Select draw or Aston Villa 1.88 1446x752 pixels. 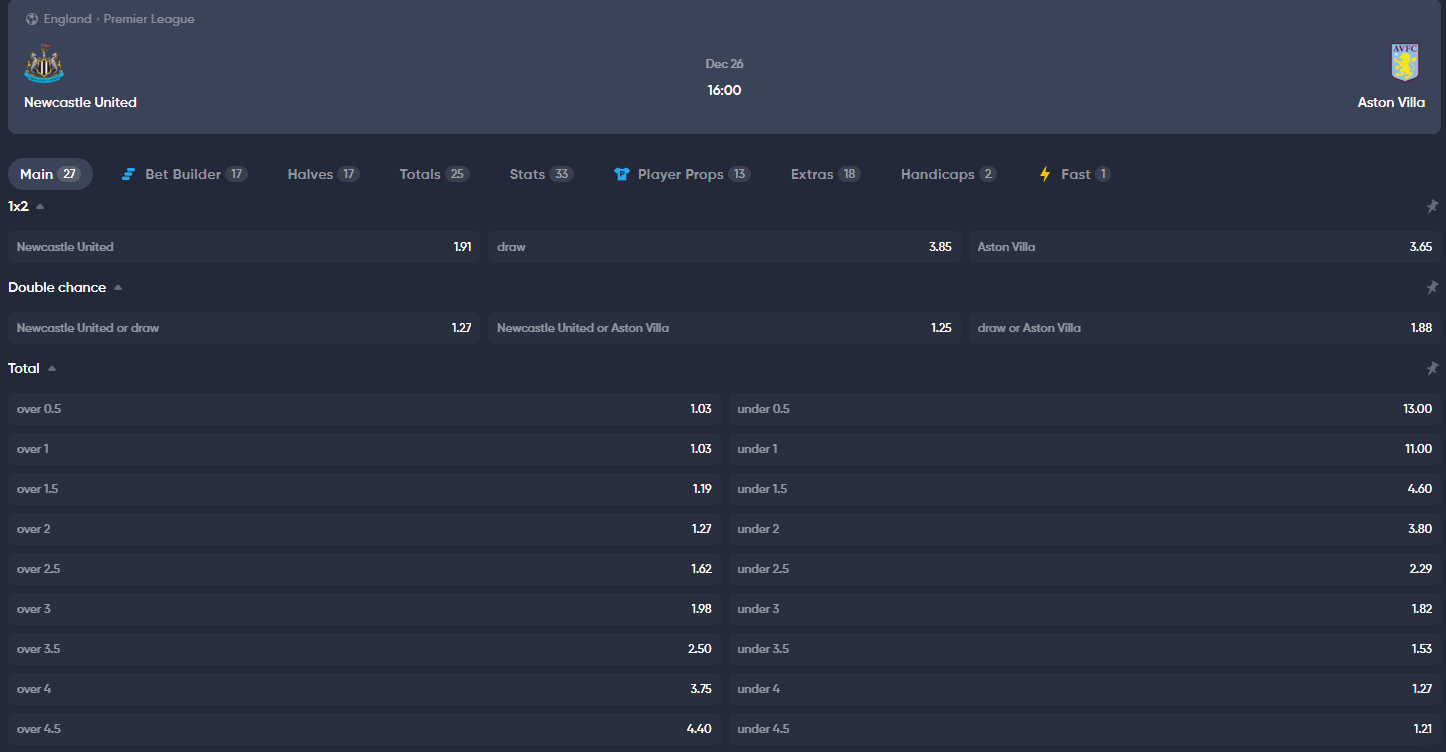(1204, 328)
